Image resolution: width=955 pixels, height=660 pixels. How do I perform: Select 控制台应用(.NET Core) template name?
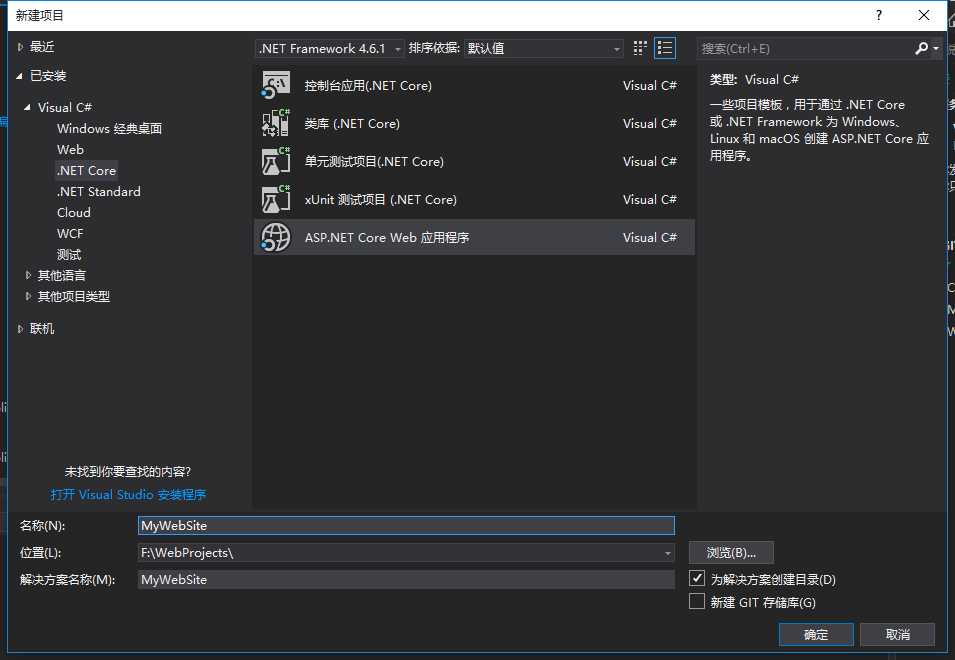coord(368,86)
